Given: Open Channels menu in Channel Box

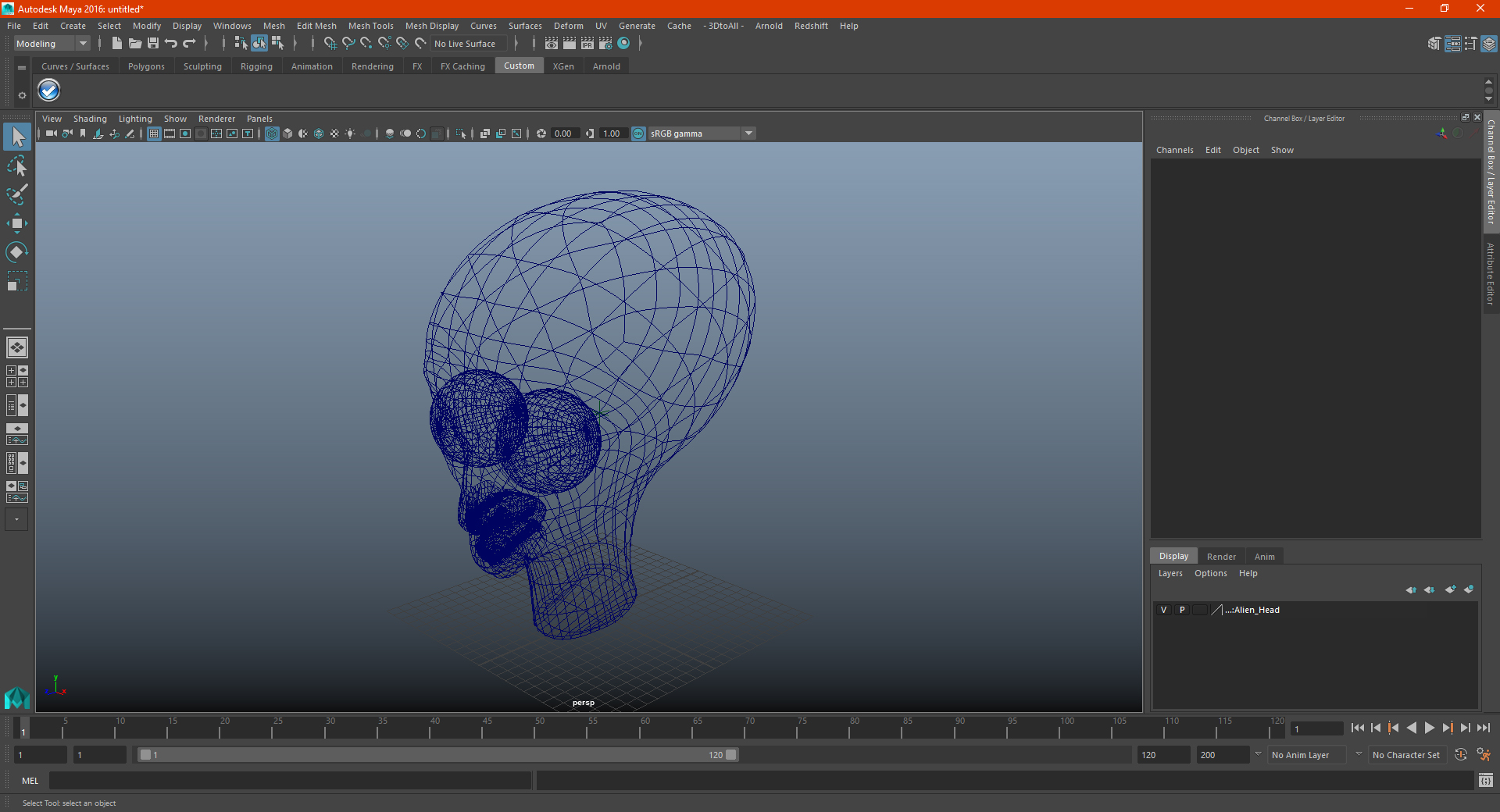Looking at the screenshot, I should 1175,150.
